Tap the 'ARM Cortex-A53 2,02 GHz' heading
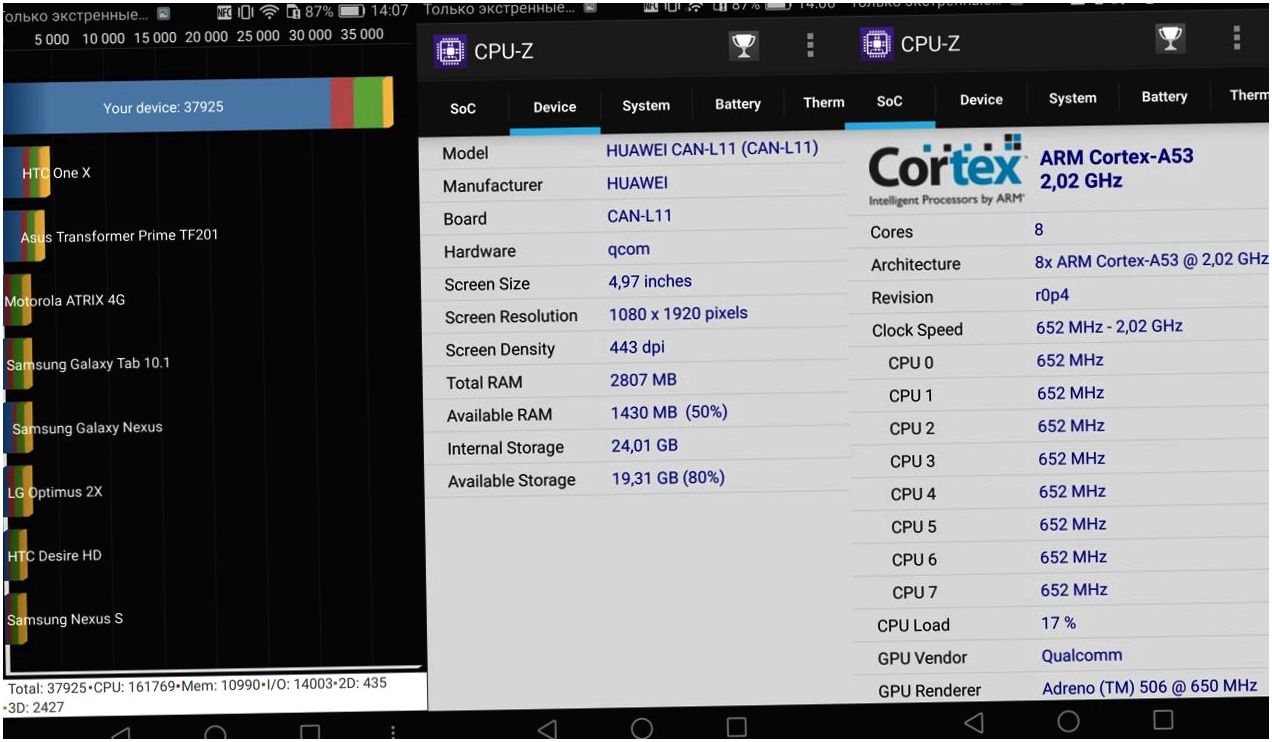Image resolution: width=1272 pixels, height=742 pixels. (x=1116, y=168)
